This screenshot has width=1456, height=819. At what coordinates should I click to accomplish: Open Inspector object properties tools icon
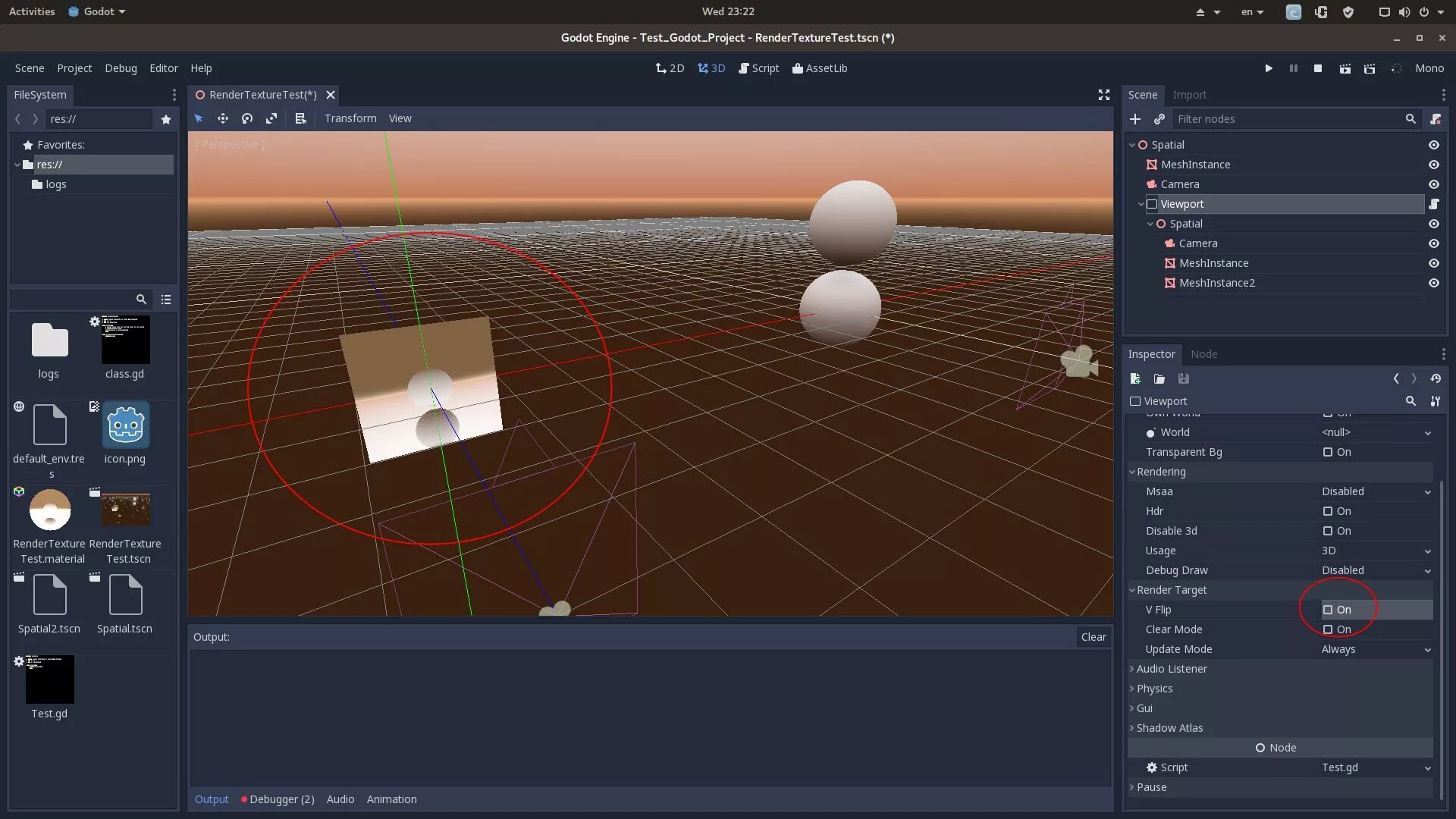coord(1436,401)
